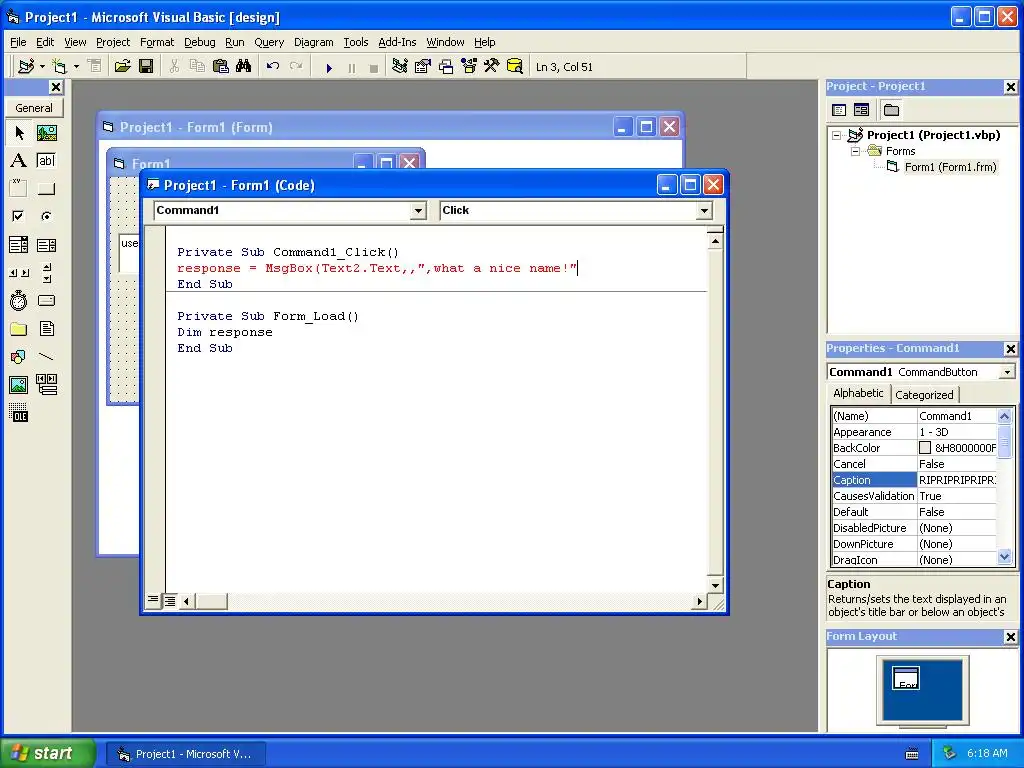
Task: Open the Add-Ins menu
Action: point(397,42)
